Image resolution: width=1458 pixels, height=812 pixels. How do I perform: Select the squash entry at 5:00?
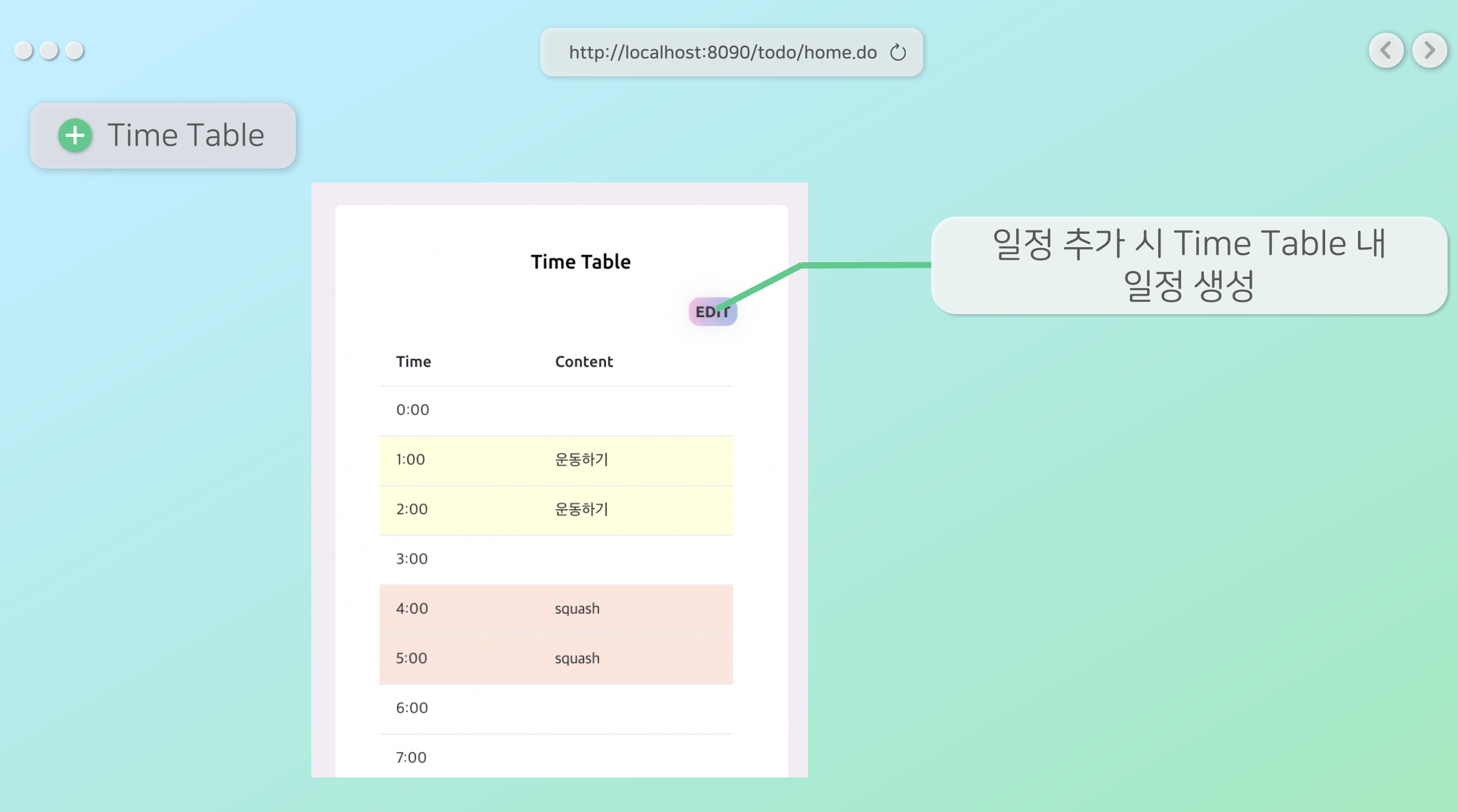point(577,658)
